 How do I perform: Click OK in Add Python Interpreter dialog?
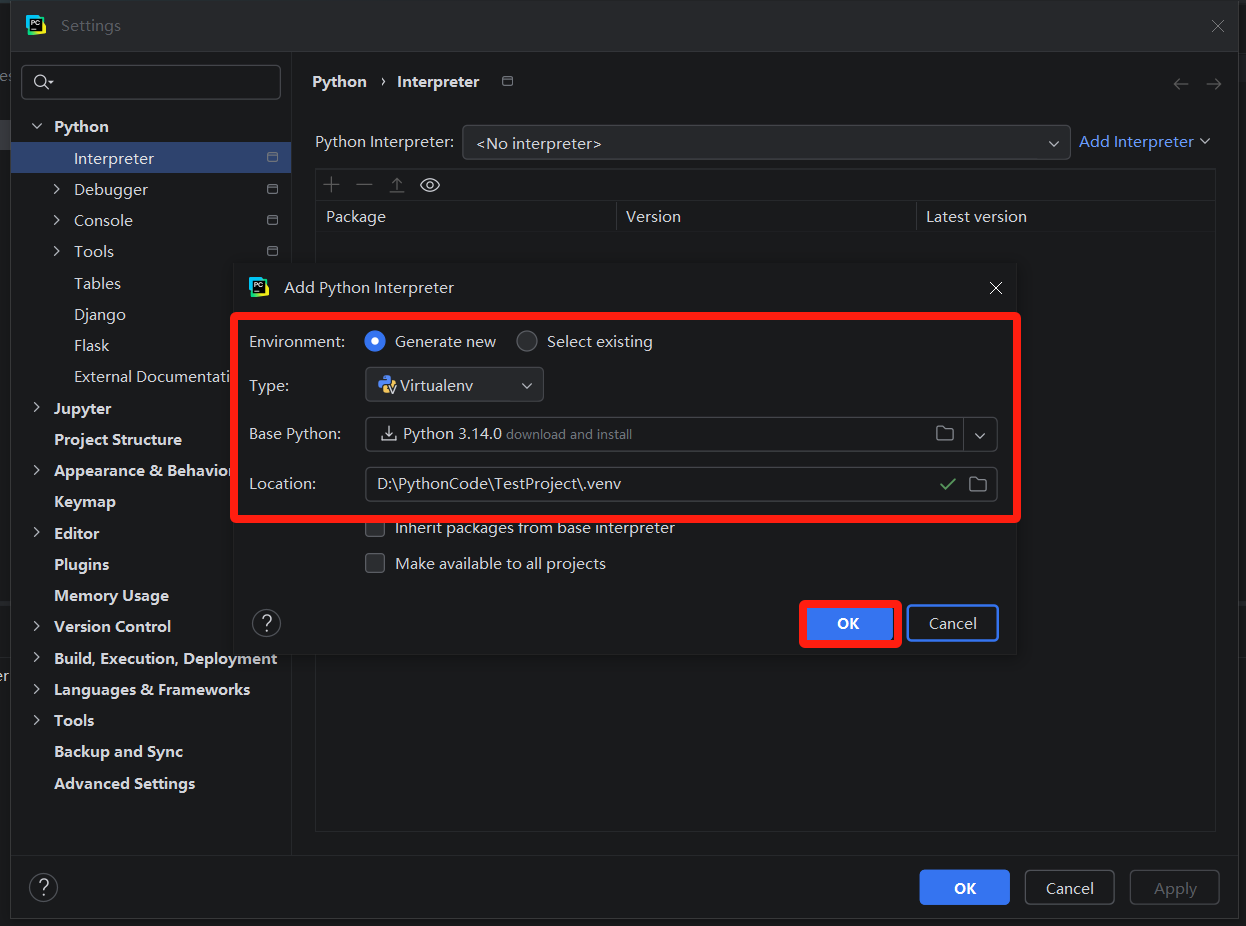(x=848, y=623)
